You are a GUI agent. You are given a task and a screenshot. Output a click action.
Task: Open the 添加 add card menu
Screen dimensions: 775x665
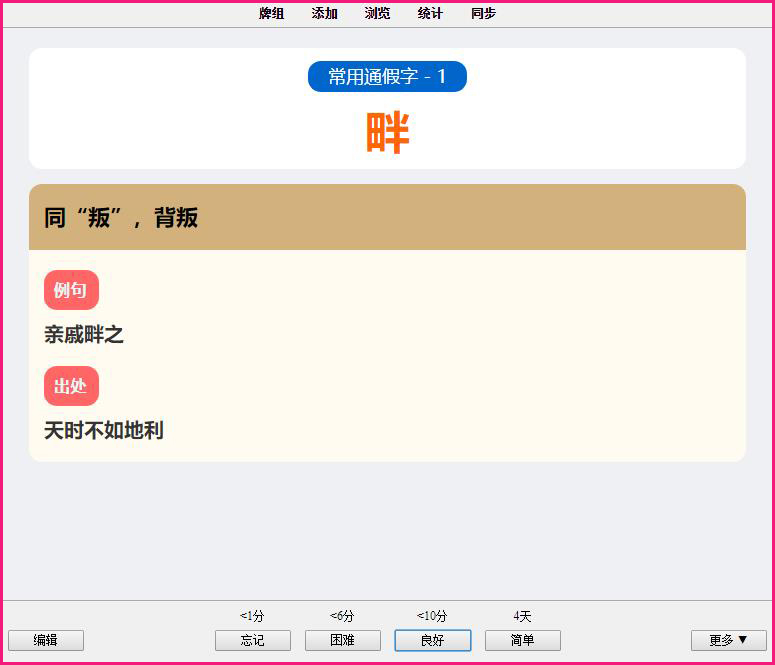click(x=324, y=13)
